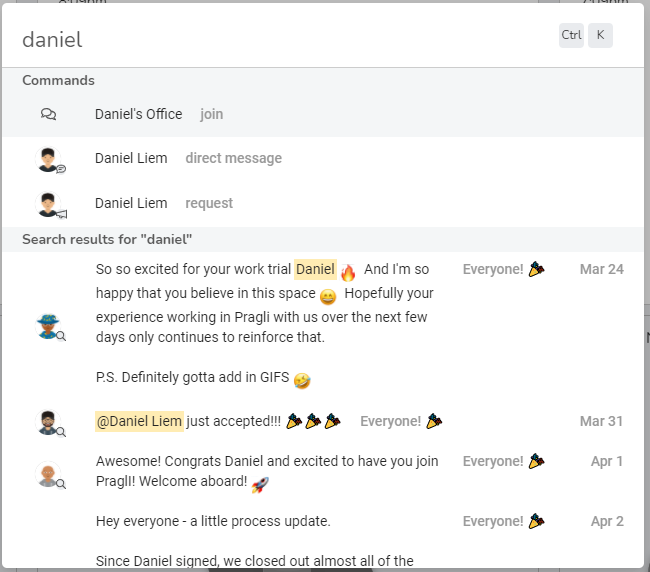
Task: Click the bald avatar beside the 'Welcome aboard' message
Action: pos(49,474)
